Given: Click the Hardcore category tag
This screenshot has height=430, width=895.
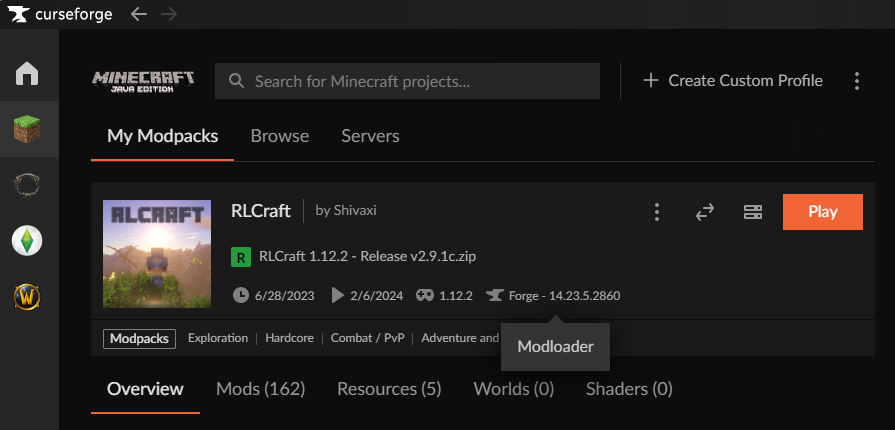Looking at the screenshot, I should (289, 338).
